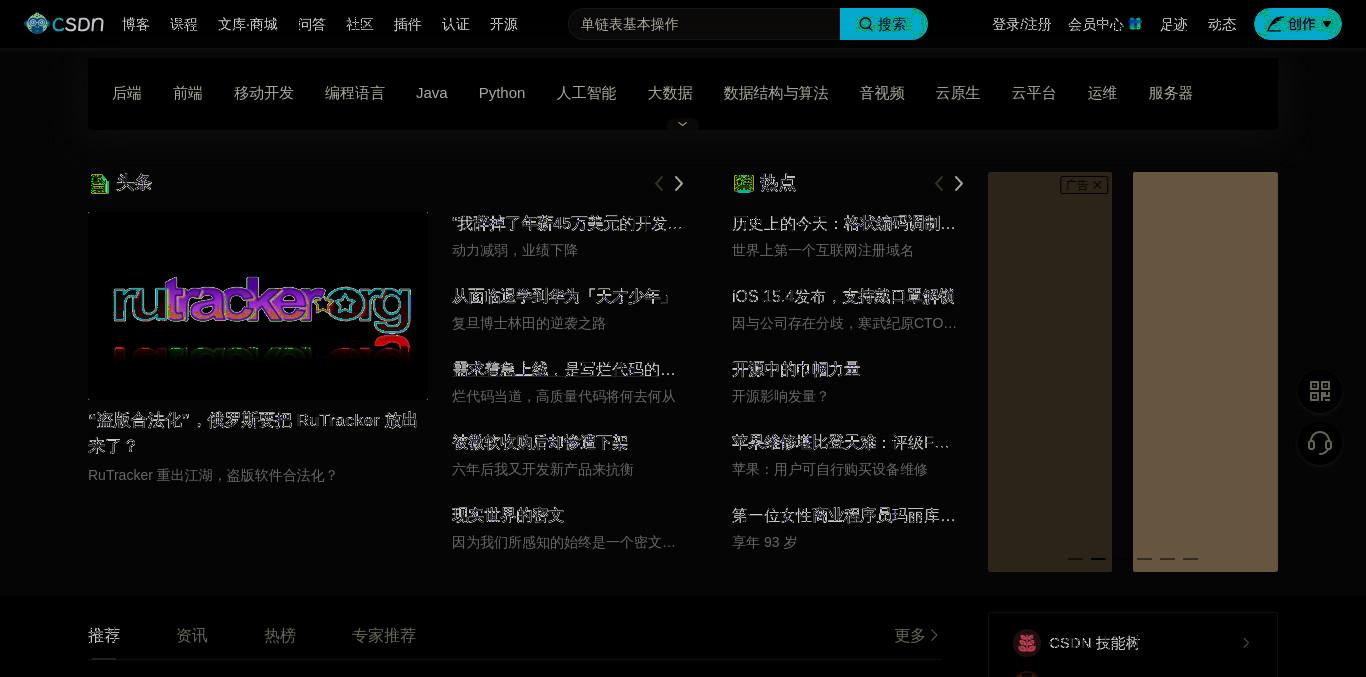The height and width of the screenshot is (677, 1366).
Task: Select the 移动开发 category
Action: click(x=264, y=93)
